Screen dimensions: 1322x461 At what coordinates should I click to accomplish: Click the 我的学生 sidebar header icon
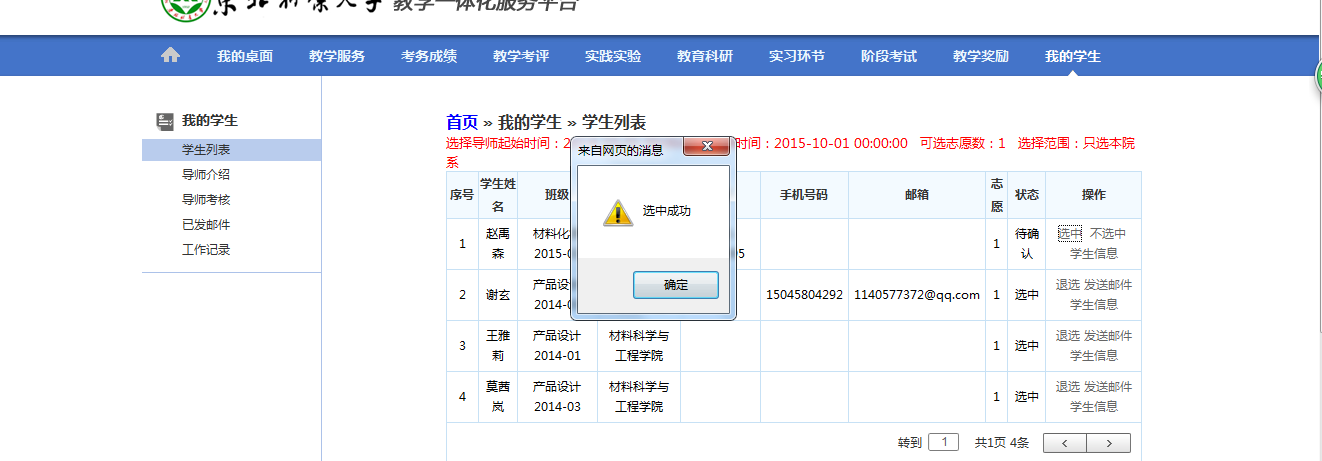165,121
